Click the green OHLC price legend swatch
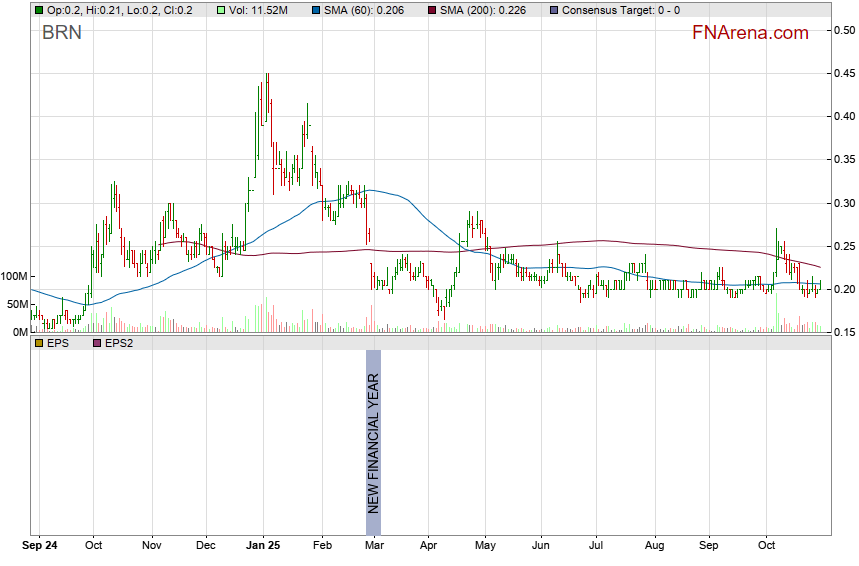 39,10
